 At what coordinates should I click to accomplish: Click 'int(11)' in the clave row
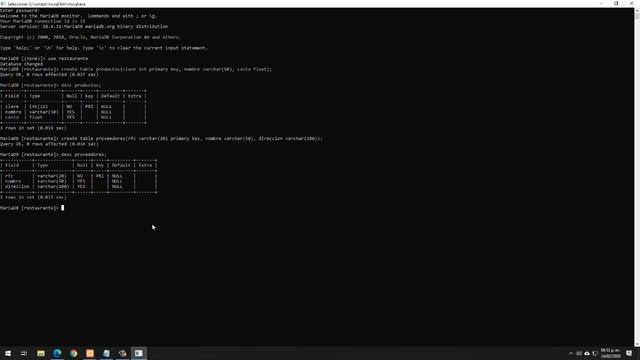pyautogui.click(x=39, y=107)
